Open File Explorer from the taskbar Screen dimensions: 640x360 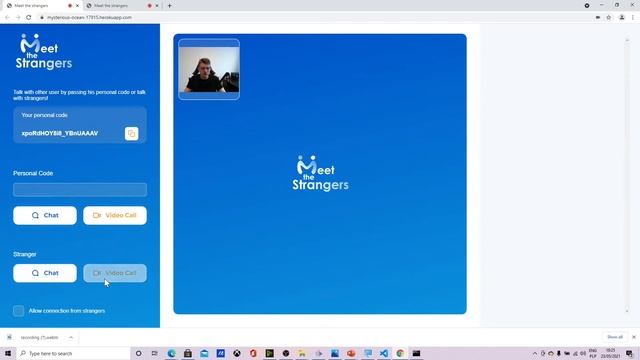click(302, 353)
